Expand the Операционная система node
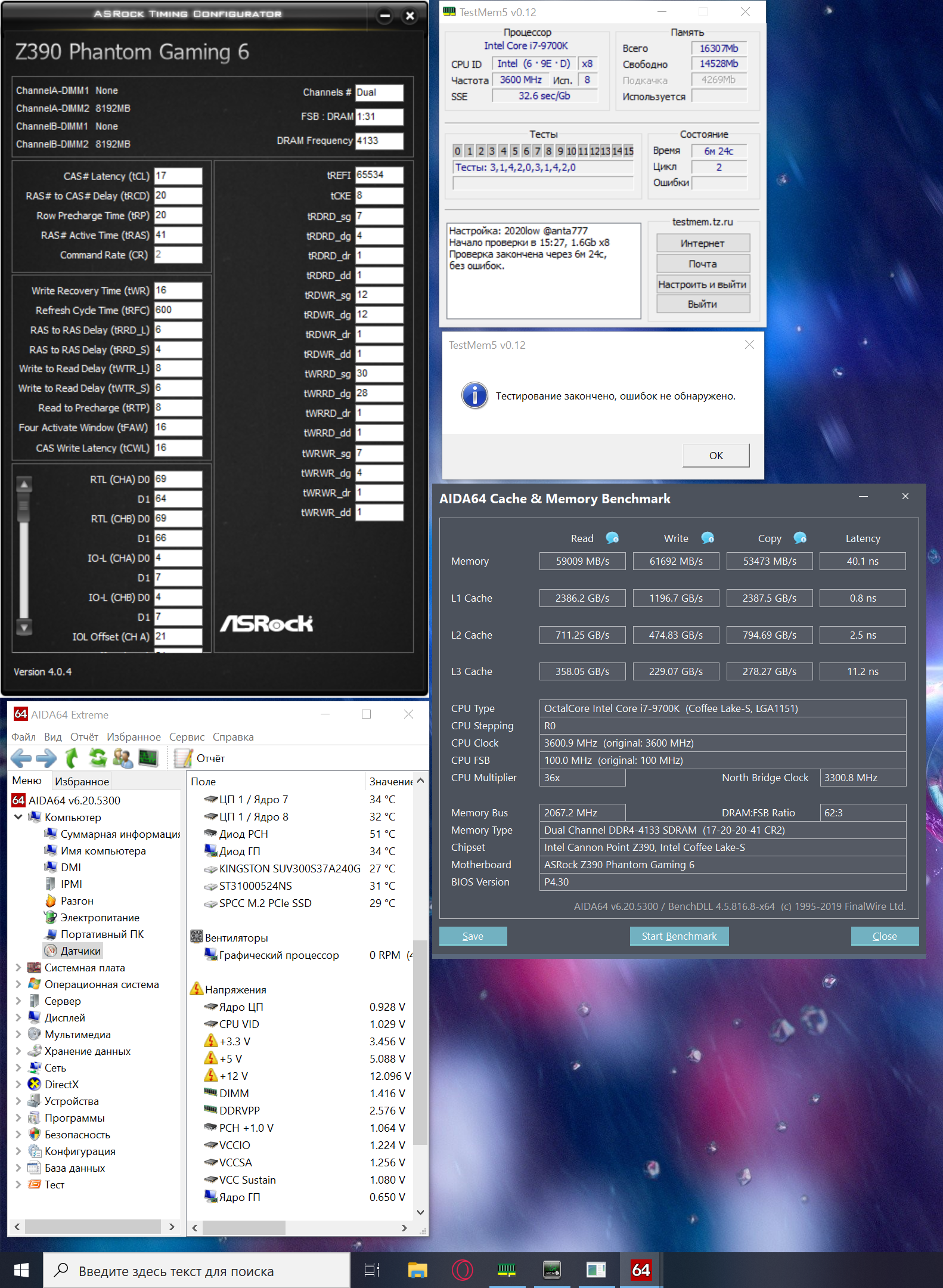 click(x=18, y=984)
